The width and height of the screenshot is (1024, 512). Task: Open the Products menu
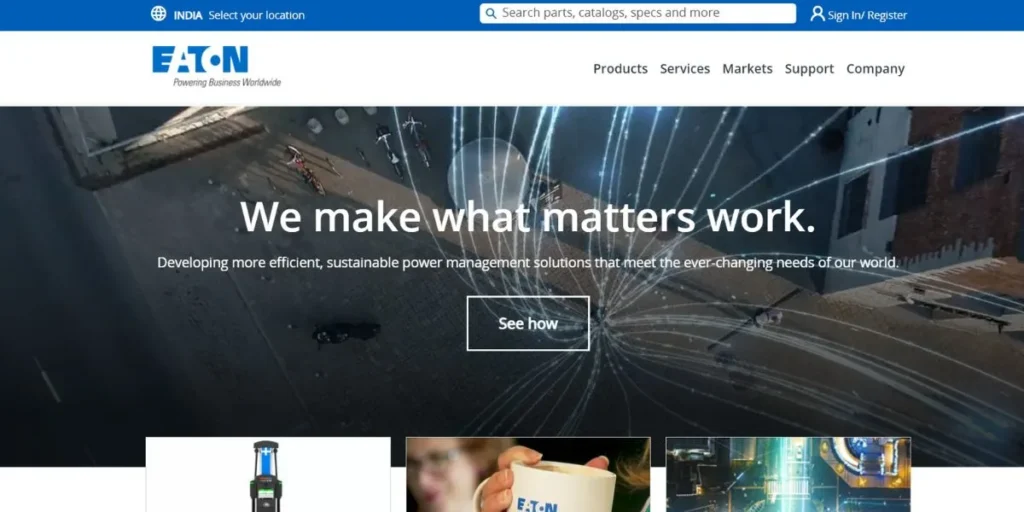(x=620, y=69)
